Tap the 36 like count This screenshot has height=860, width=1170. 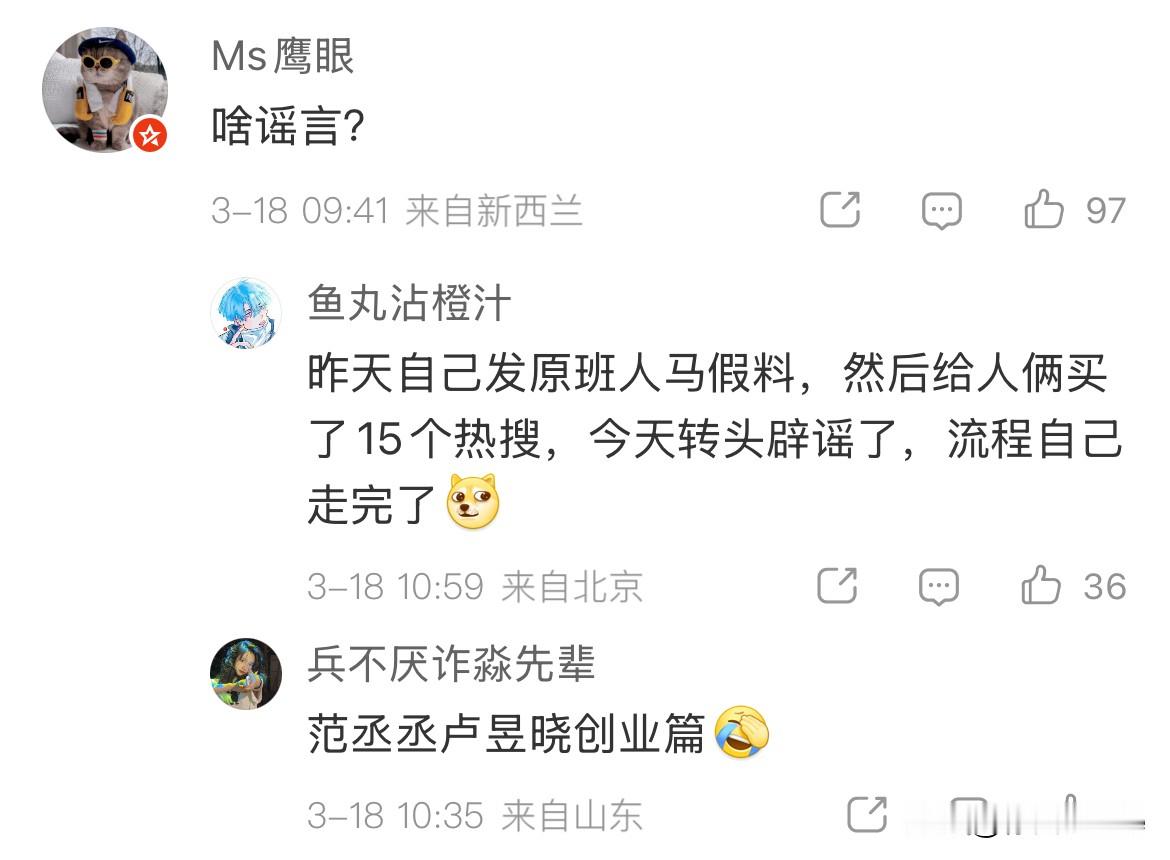pyautogui.click(x=1104, y=586)
